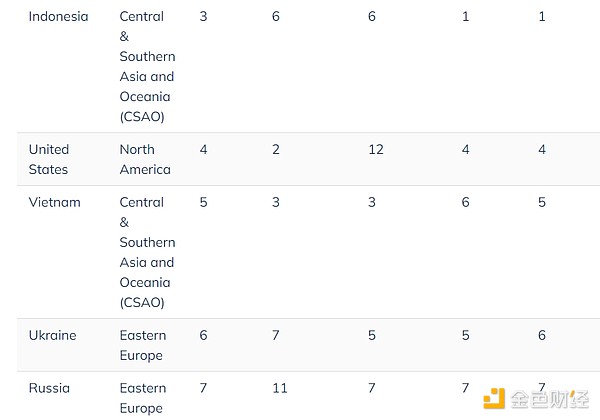Select the value 7 in Ukraine row

coord(276,335)
